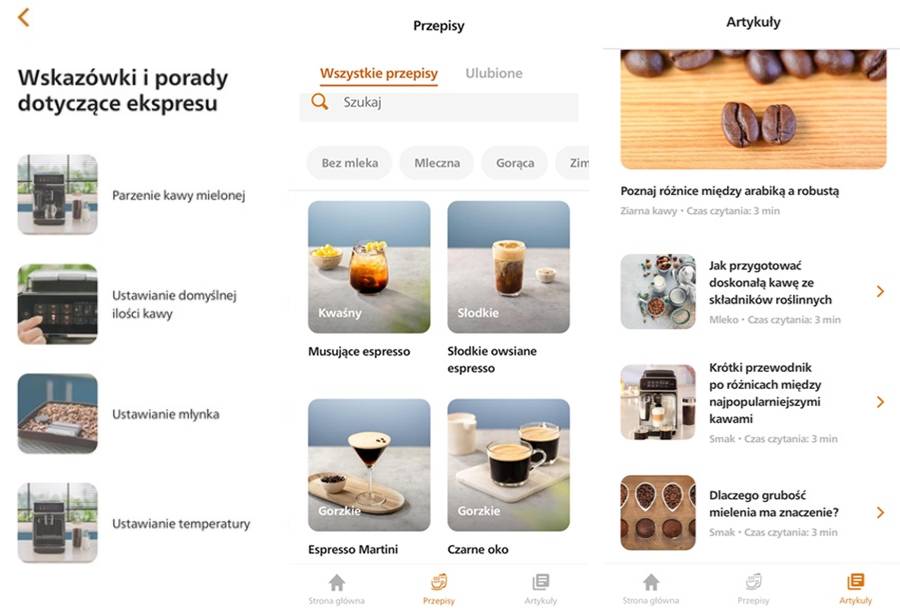Tap the search magnifier icon
This screenshot has width=900, height=611.
click(x=319, y=102)
